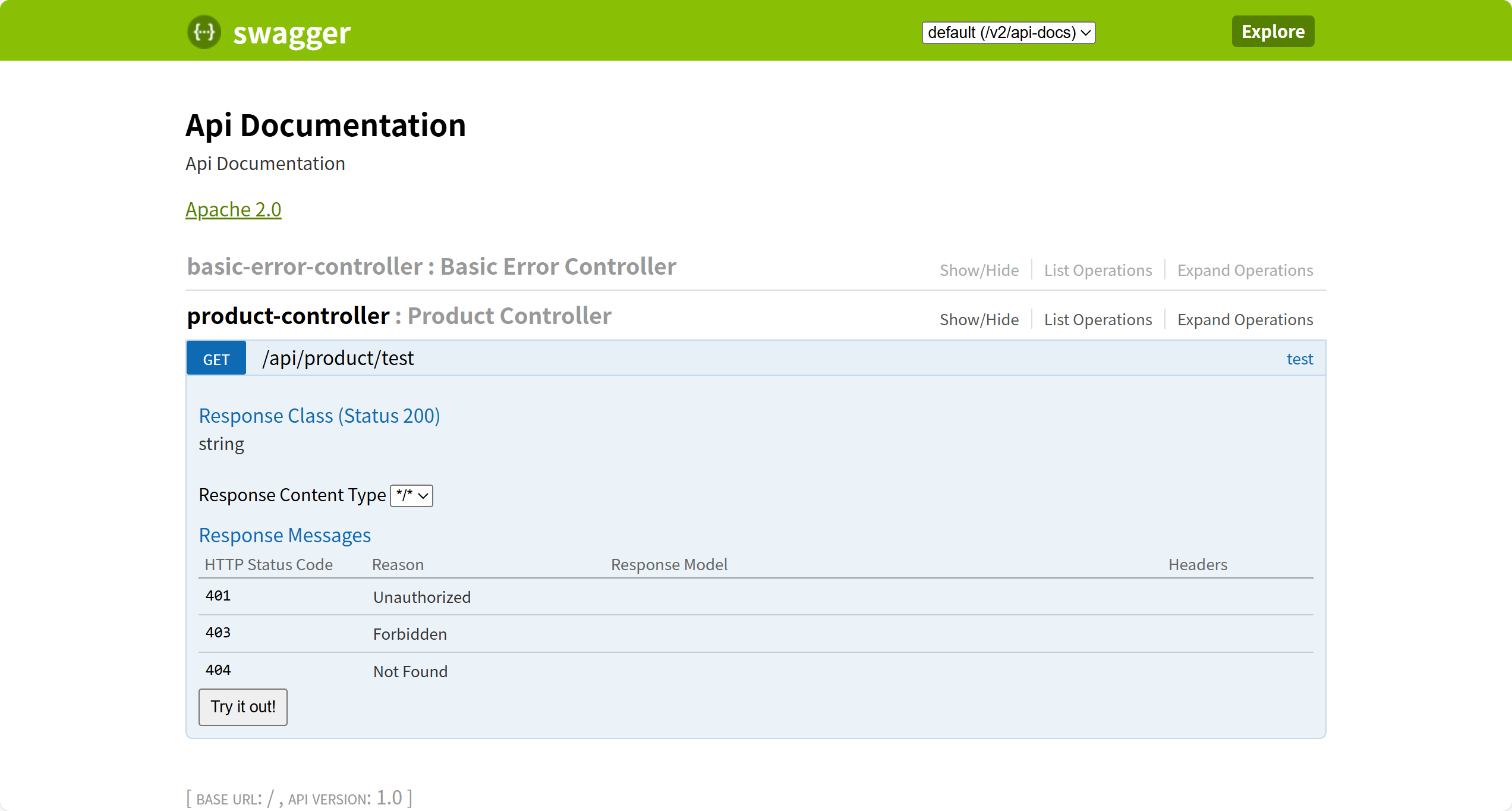
Task: Expand Operations for product-controller
Action: point(1245,320)
